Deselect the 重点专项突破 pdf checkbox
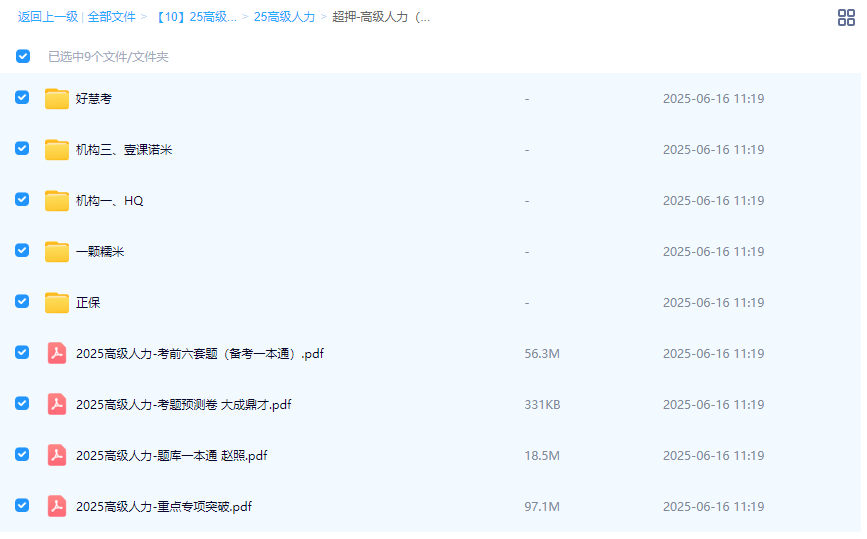The image size is (867, 539). click(22, 505)
